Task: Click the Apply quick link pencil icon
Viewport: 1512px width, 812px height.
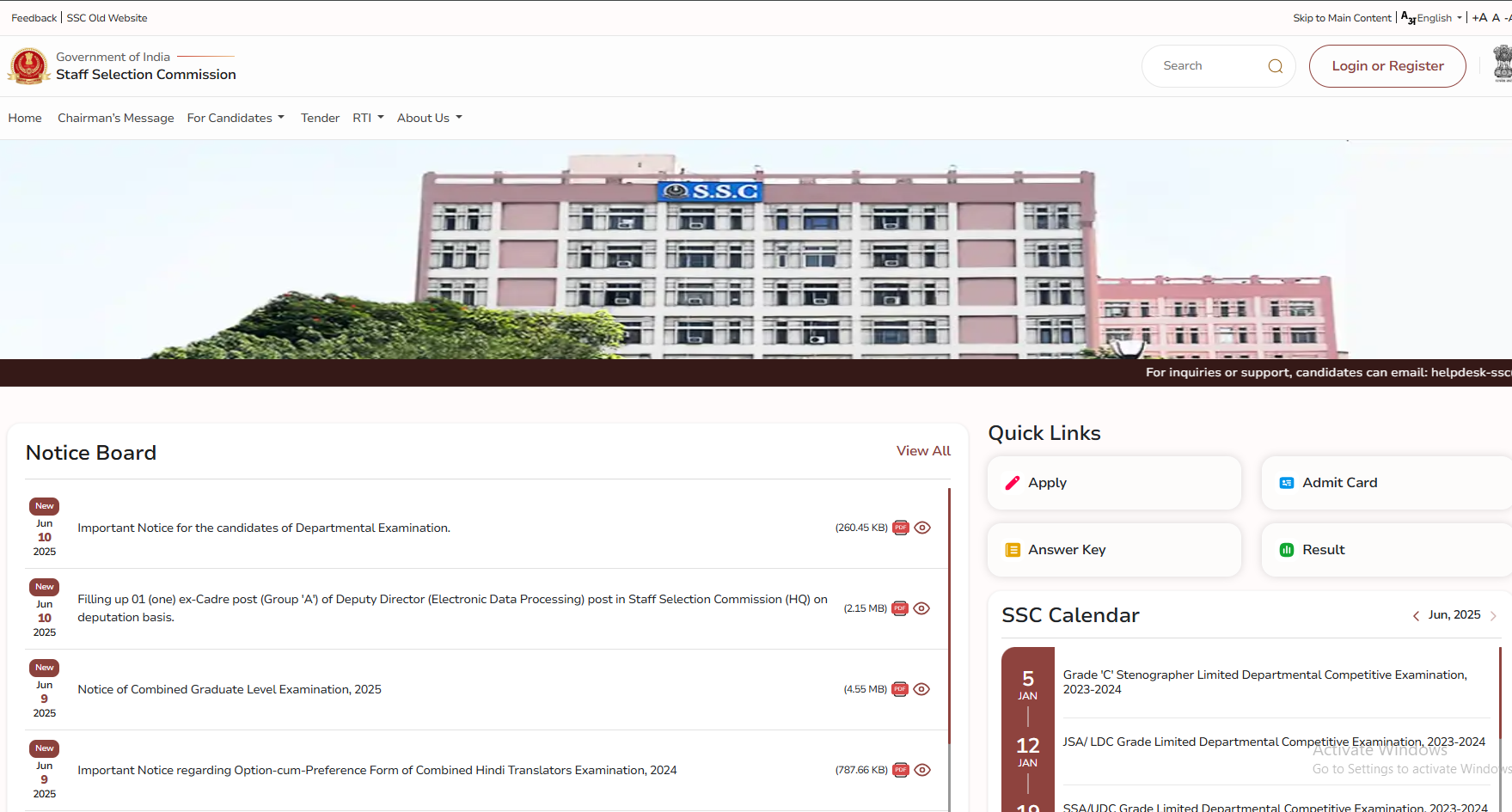Action: 1013,483
